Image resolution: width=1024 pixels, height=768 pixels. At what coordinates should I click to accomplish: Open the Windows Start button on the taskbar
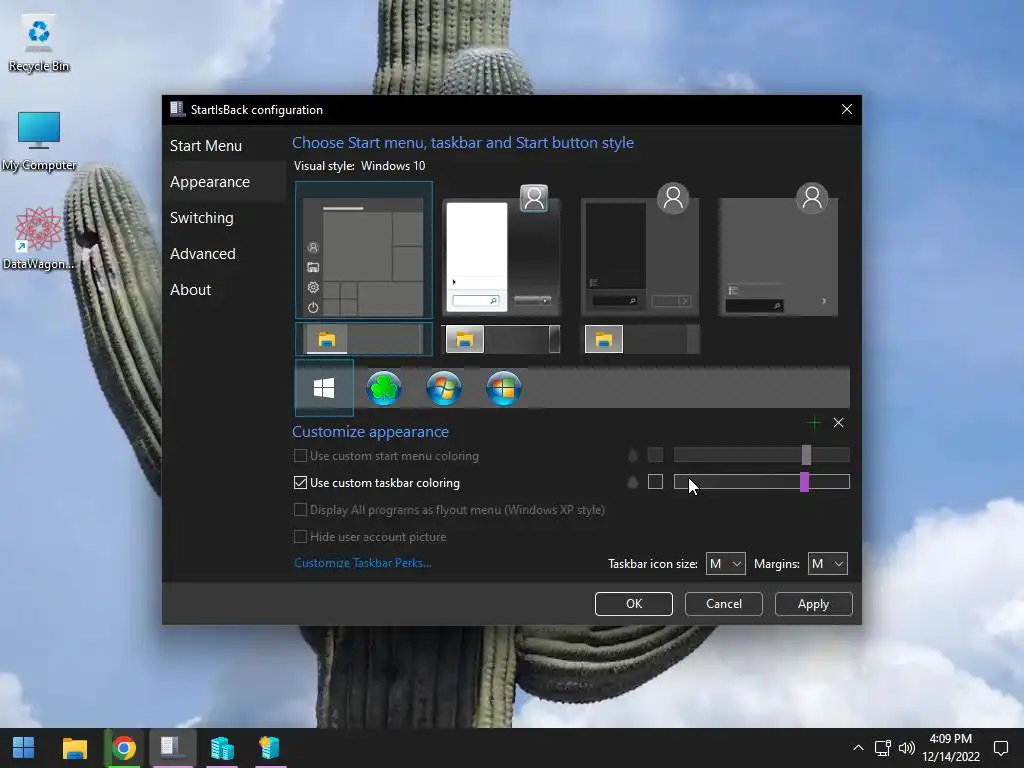coord(24,748)
